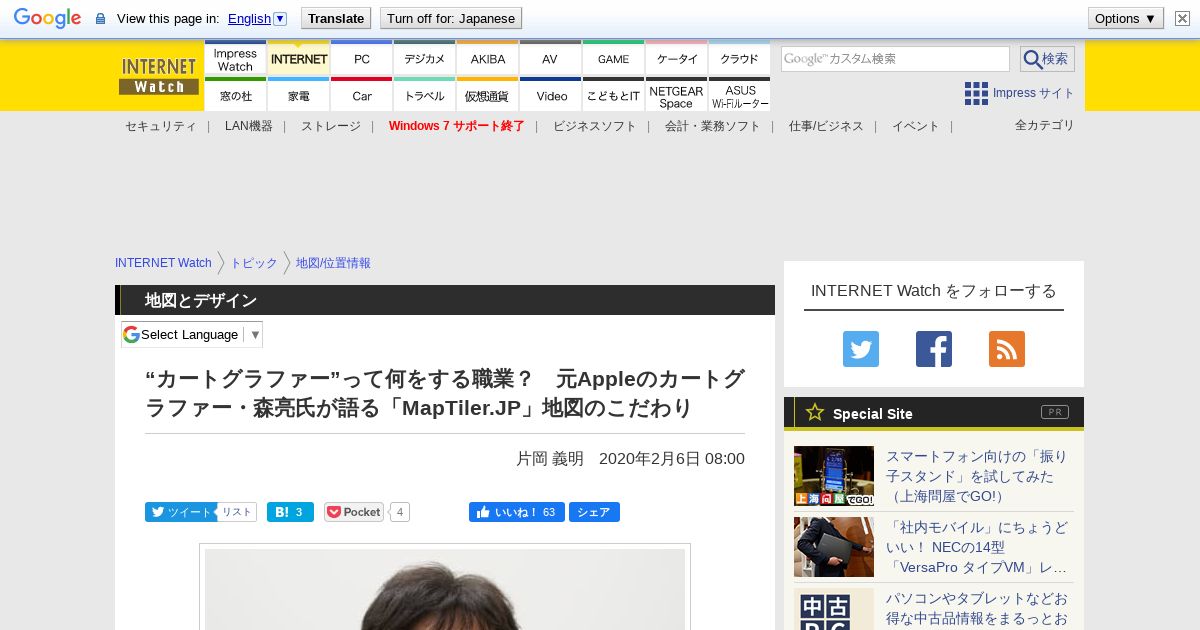
Task: Click the Google custom search field
Action: pyautogui.click(x=895, y=59)
